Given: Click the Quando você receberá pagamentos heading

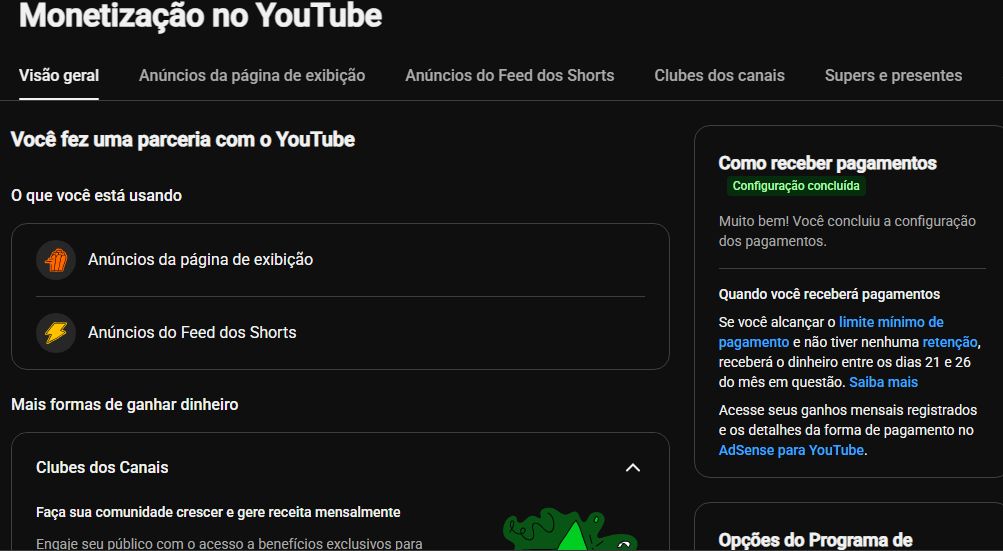Looking at the screenshot, I should pyautogui.click(x=830, y=294).
